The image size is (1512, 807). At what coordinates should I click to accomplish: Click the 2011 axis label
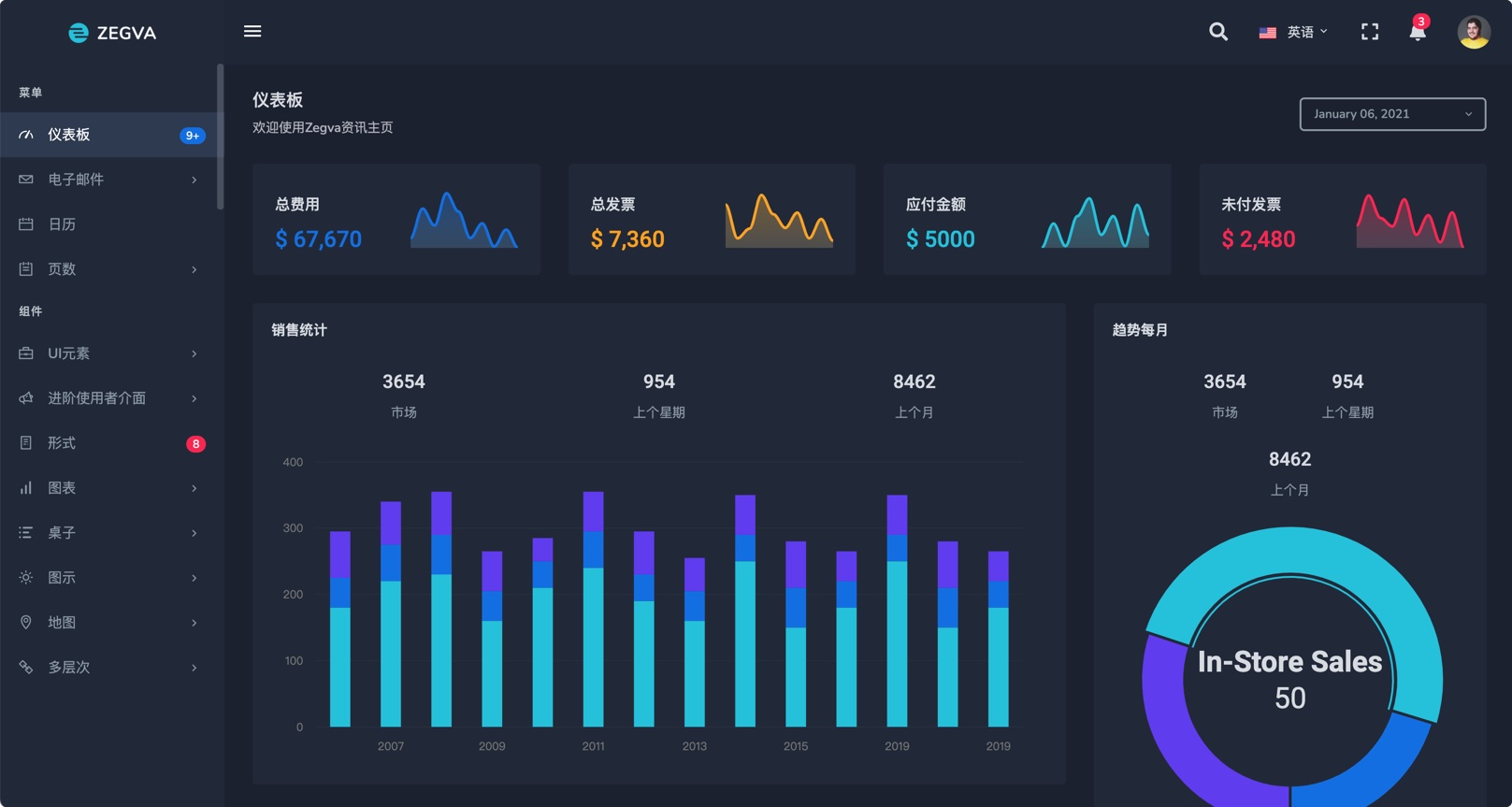point(593,746)
